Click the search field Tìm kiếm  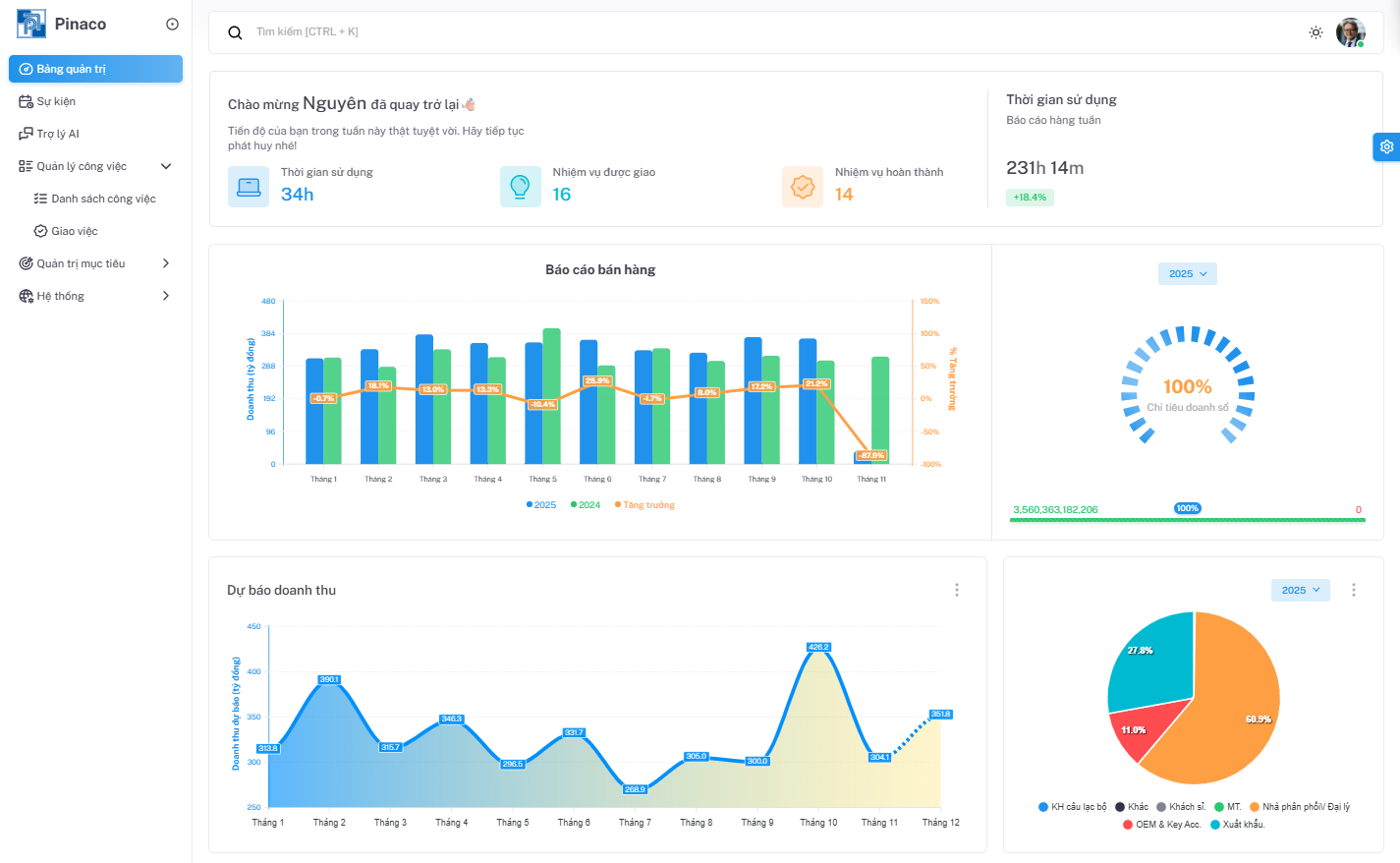[x=688, y=32]
